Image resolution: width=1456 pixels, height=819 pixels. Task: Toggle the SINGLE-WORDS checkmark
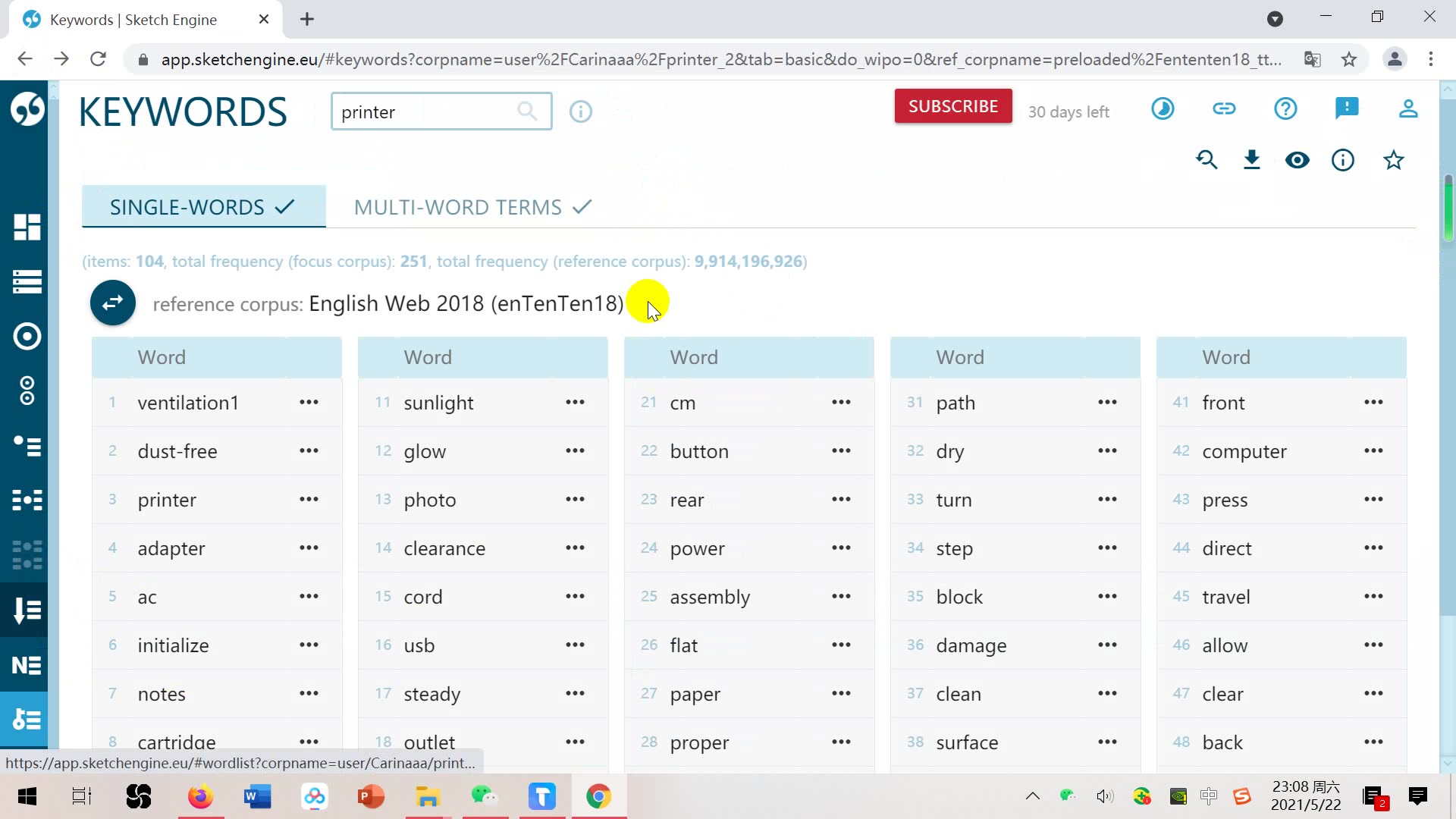(284, 206)
